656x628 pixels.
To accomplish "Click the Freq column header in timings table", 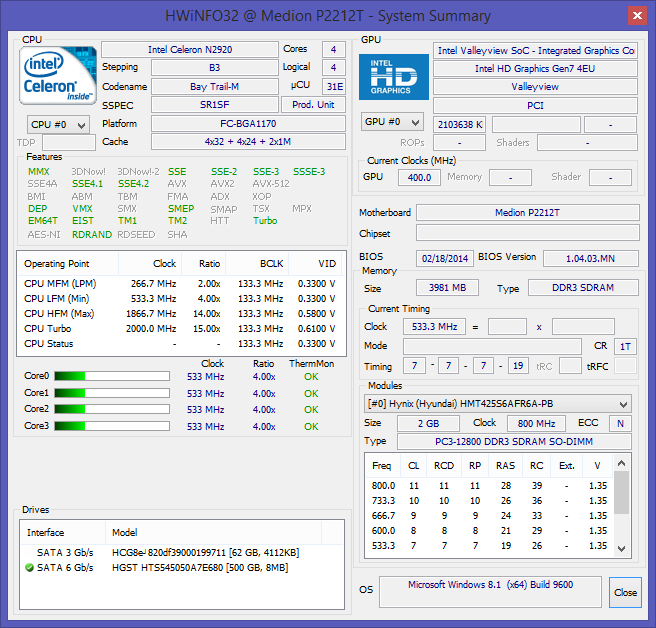I will pos(382,466).
